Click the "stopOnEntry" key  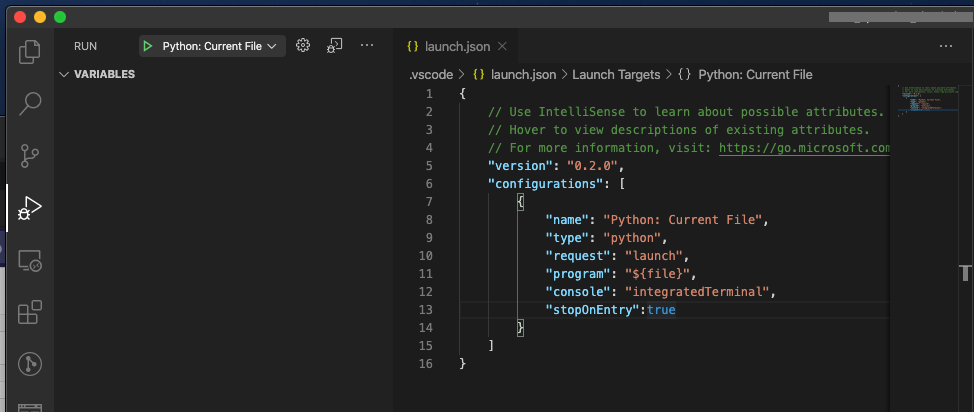594,310
